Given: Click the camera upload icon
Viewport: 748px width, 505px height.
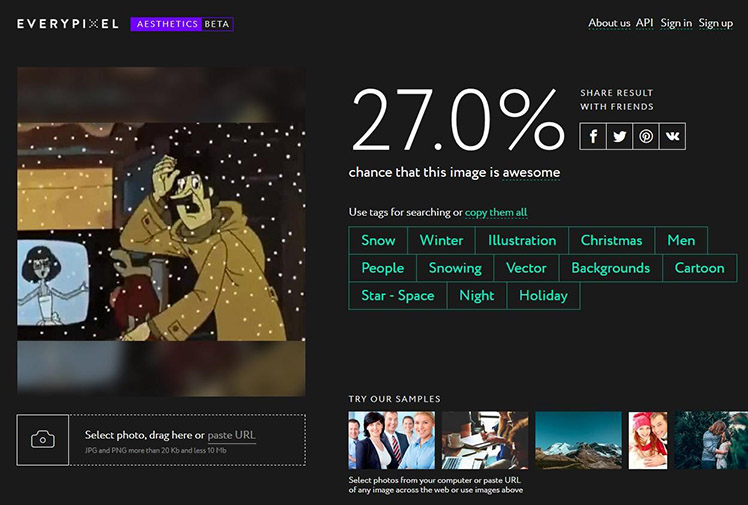Looking at the screenshot, I should (x=42, y=440).
